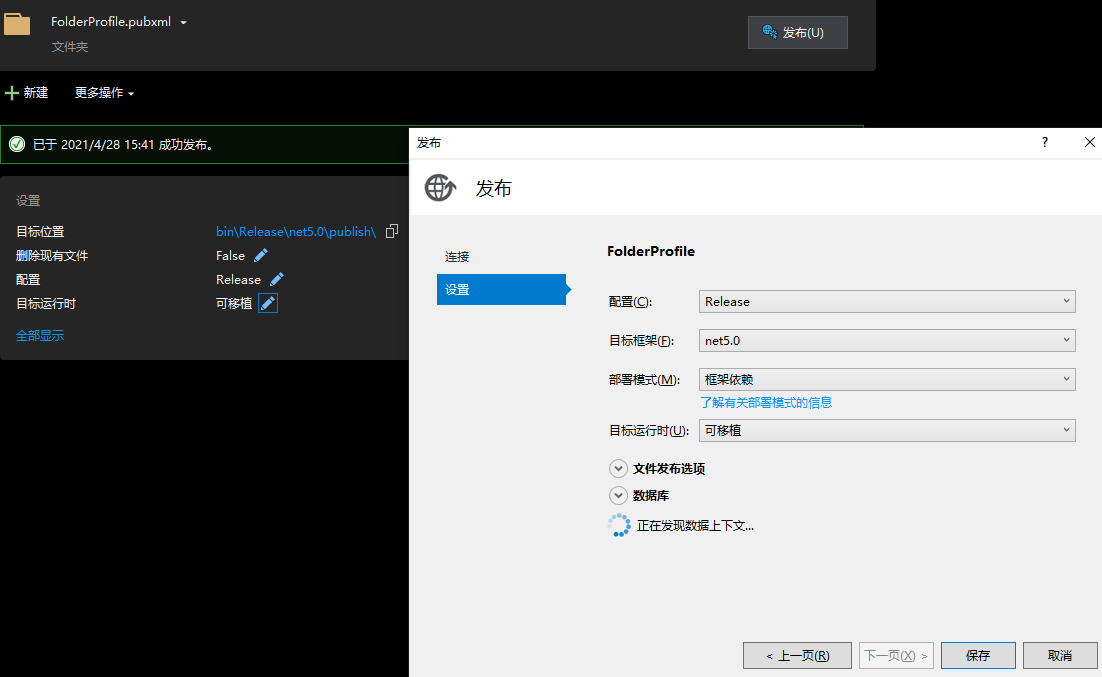Screen dimensions: 1102x677
Task: Click the 目标位置 label
Action: tap(40, 231)
